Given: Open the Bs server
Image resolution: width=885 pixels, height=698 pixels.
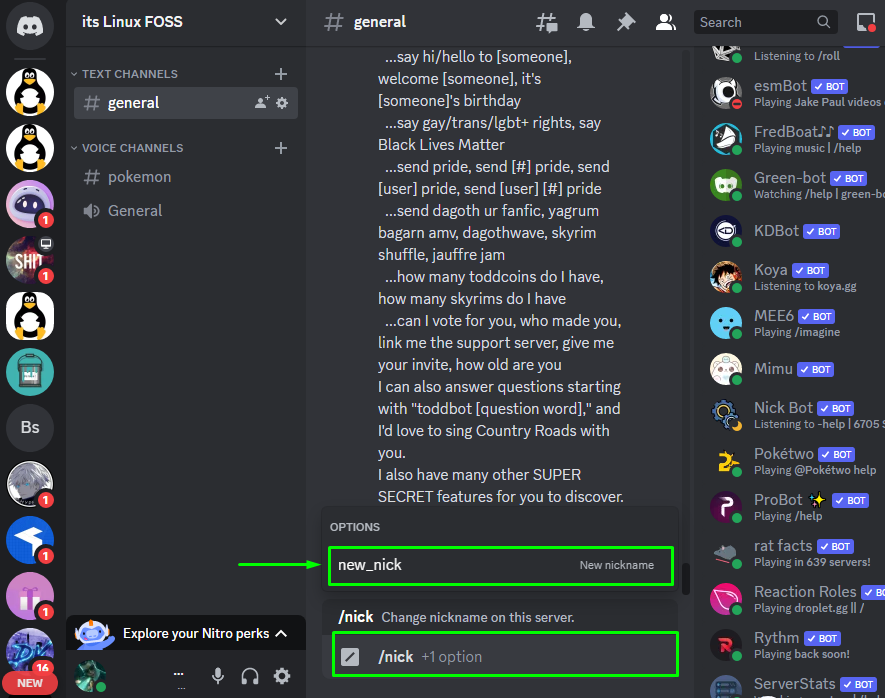Looking at the screenshot, I should pyautogui.click(x=30, y=428).
